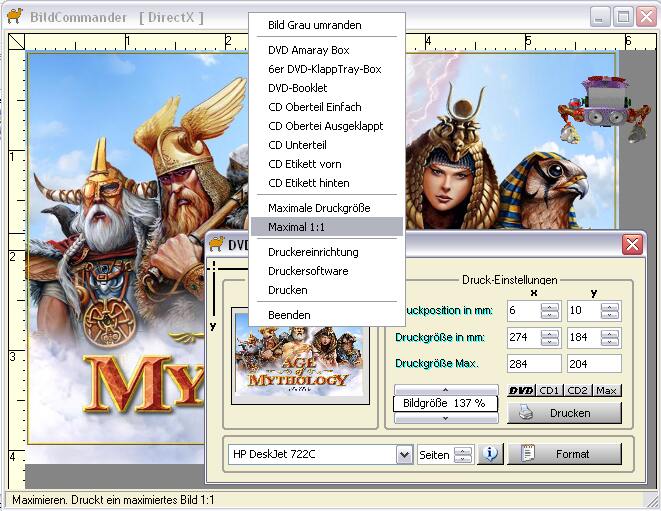
Task: Click the Format button
Action: (564, 454)
